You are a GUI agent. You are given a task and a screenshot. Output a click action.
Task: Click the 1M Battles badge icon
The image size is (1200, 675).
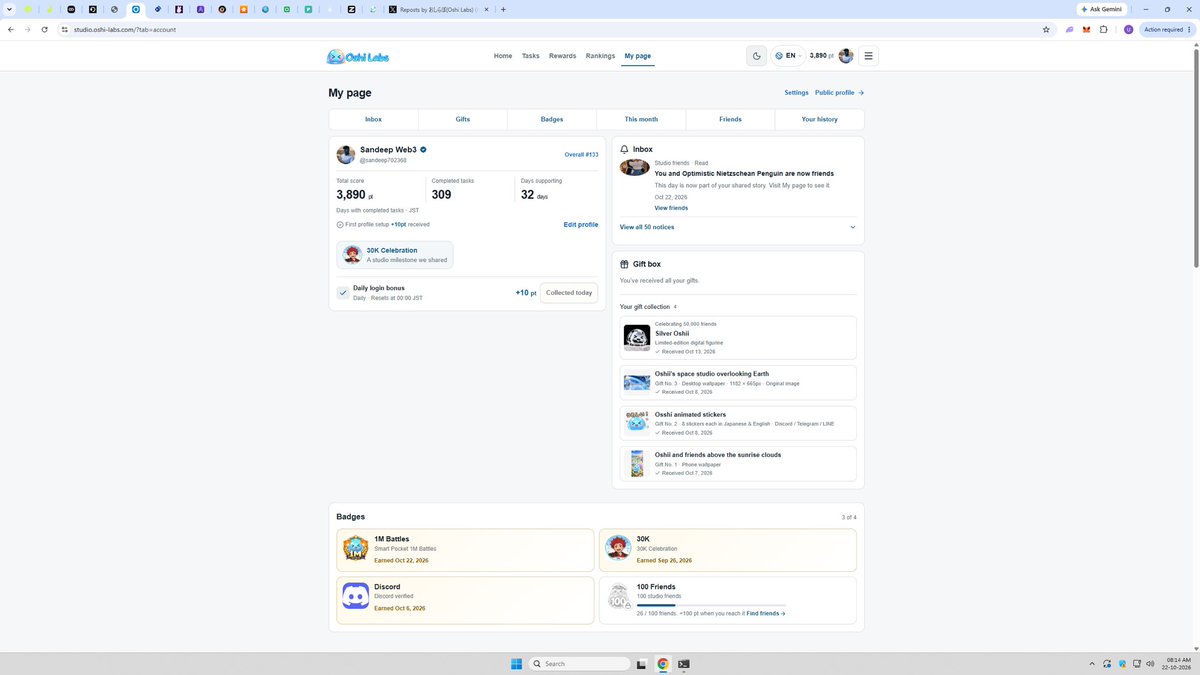pyautogui.click(x=355, y=548)
